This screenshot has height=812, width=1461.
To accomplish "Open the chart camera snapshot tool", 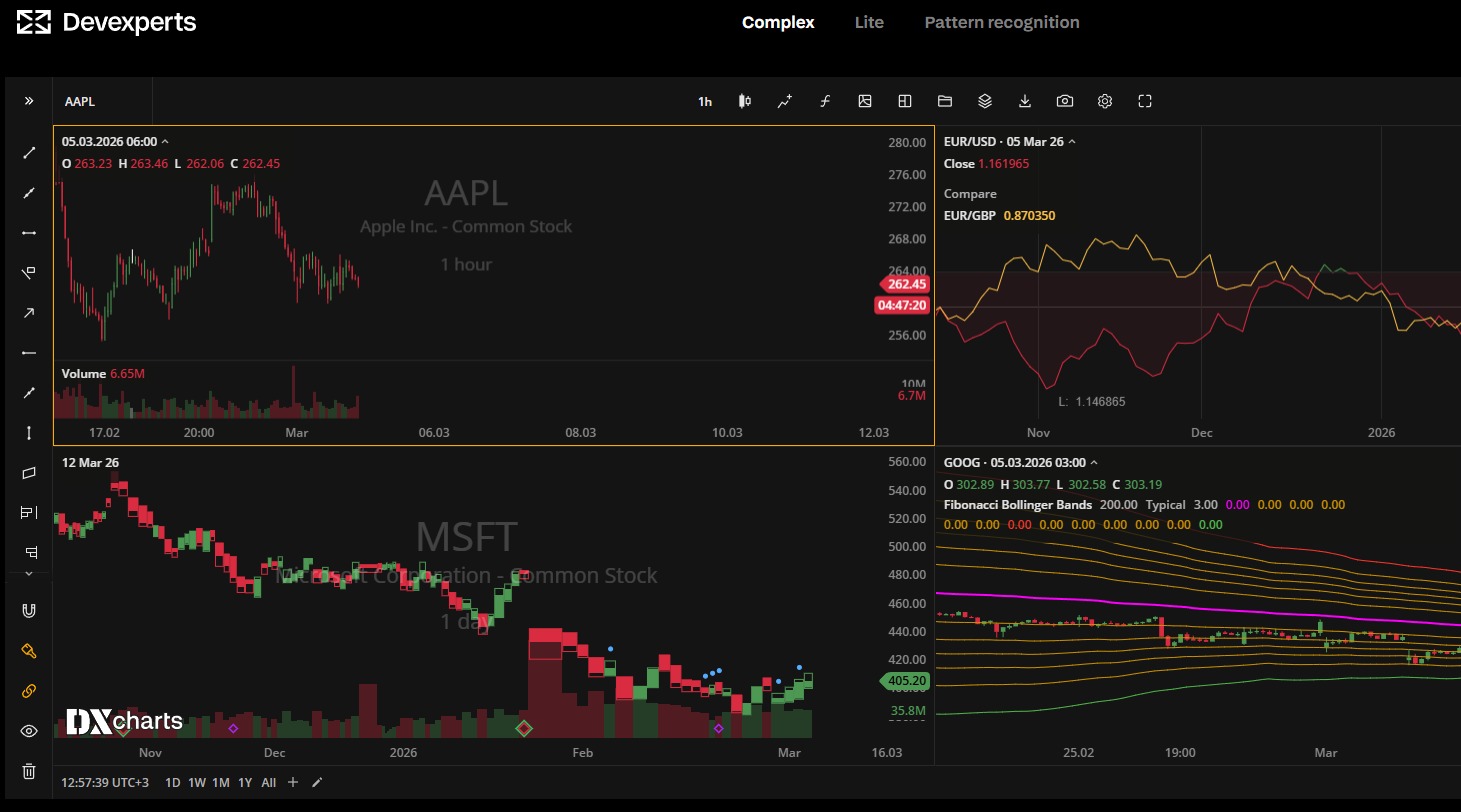I will tap(1064, 101).
